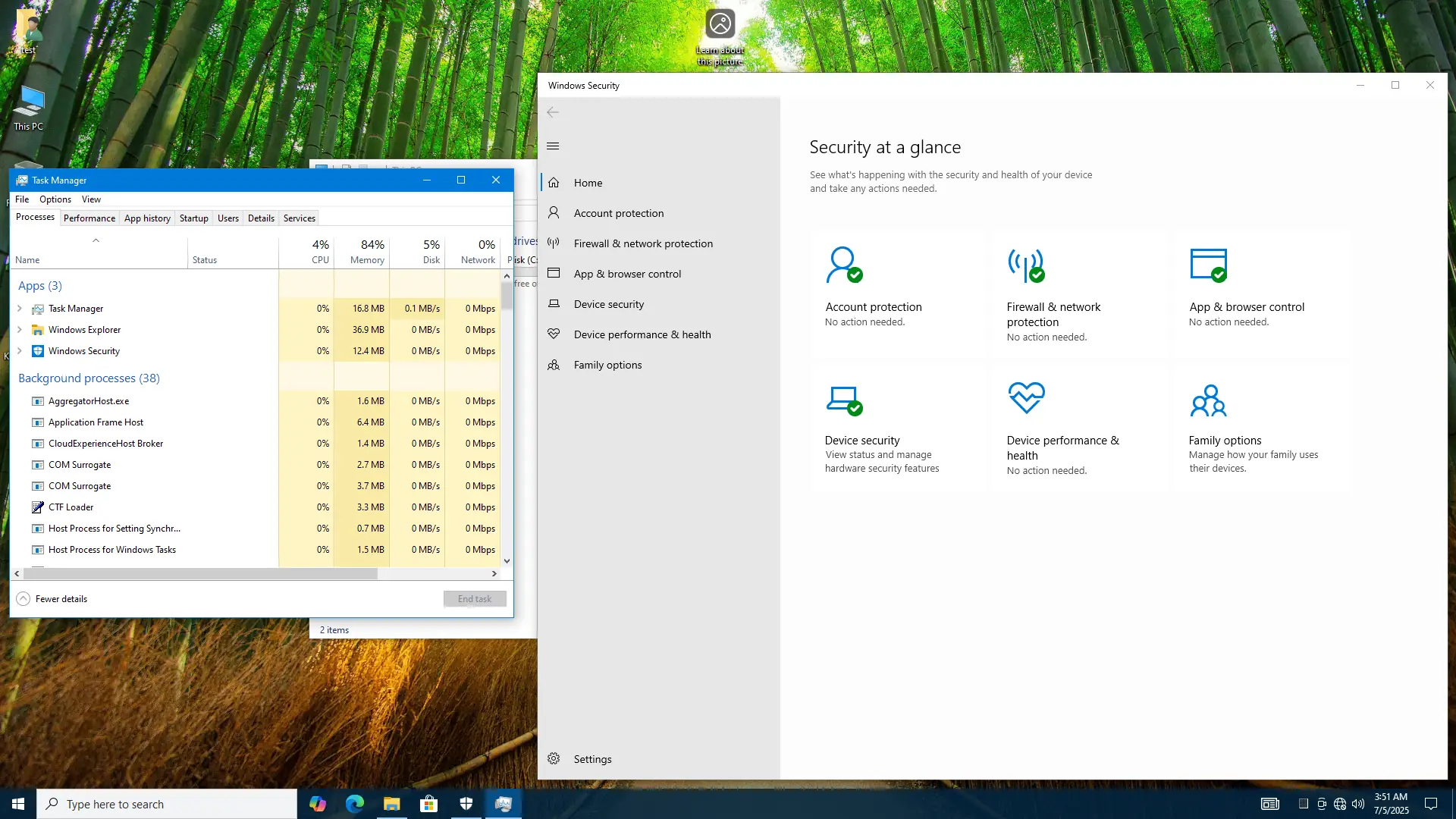
Task: Open the Options menu in Task Manager
Action: [x=55, y=199]
